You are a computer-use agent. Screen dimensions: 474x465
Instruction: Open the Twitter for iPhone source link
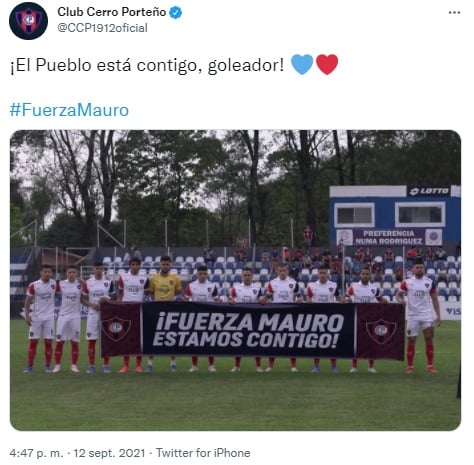coord(203,453)
